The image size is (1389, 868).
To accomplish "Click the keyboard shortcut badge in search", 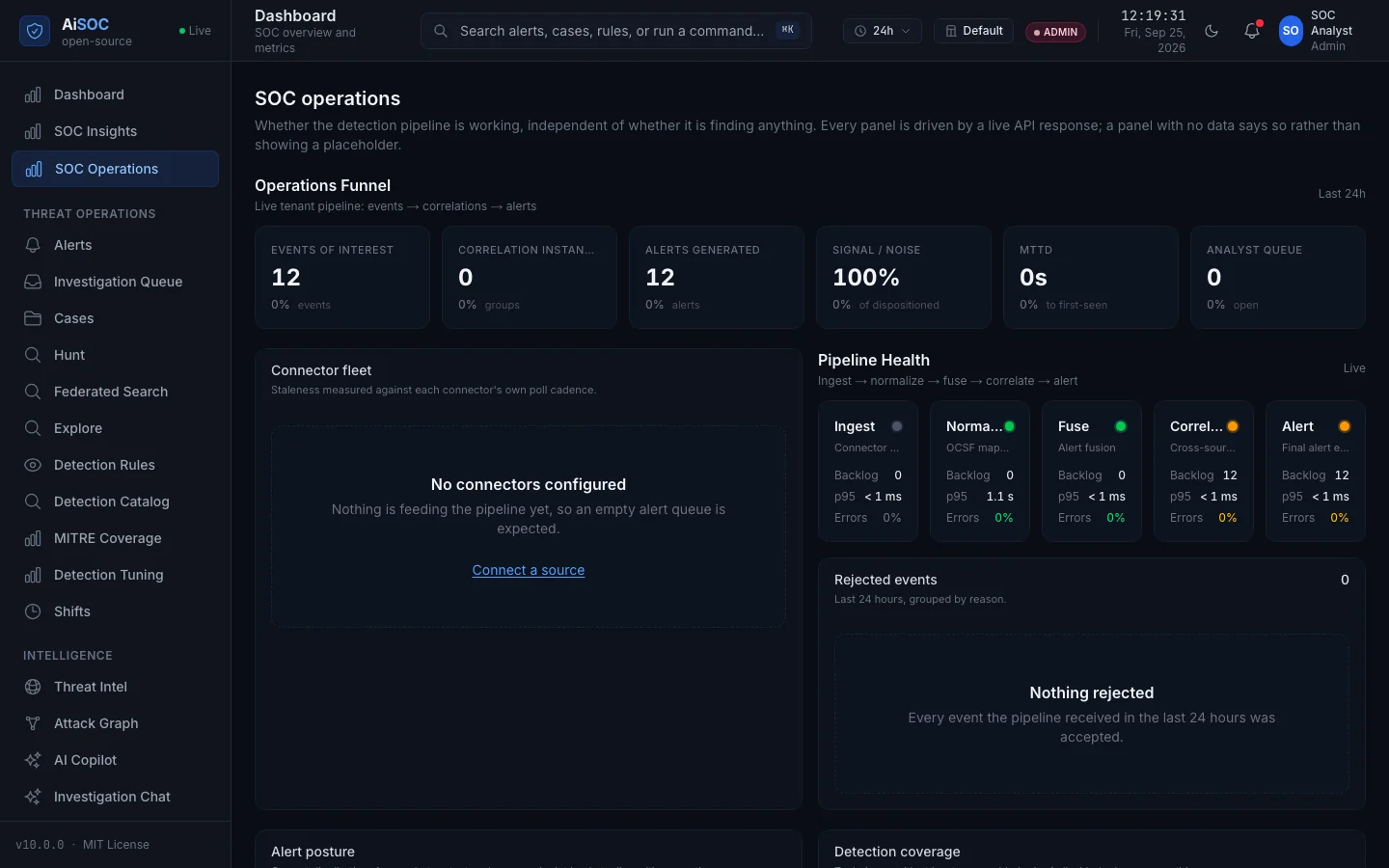I will (x=788, y=30).
